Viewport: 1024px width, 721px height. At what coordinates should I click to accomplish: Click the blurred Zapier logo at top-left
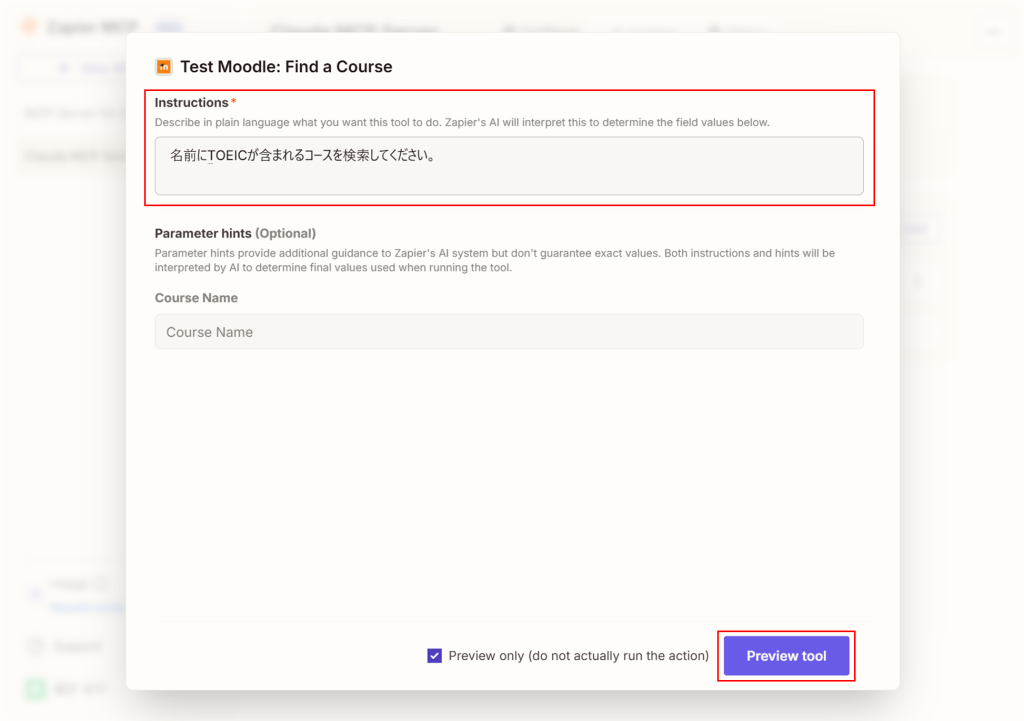(x=31, y=28)
